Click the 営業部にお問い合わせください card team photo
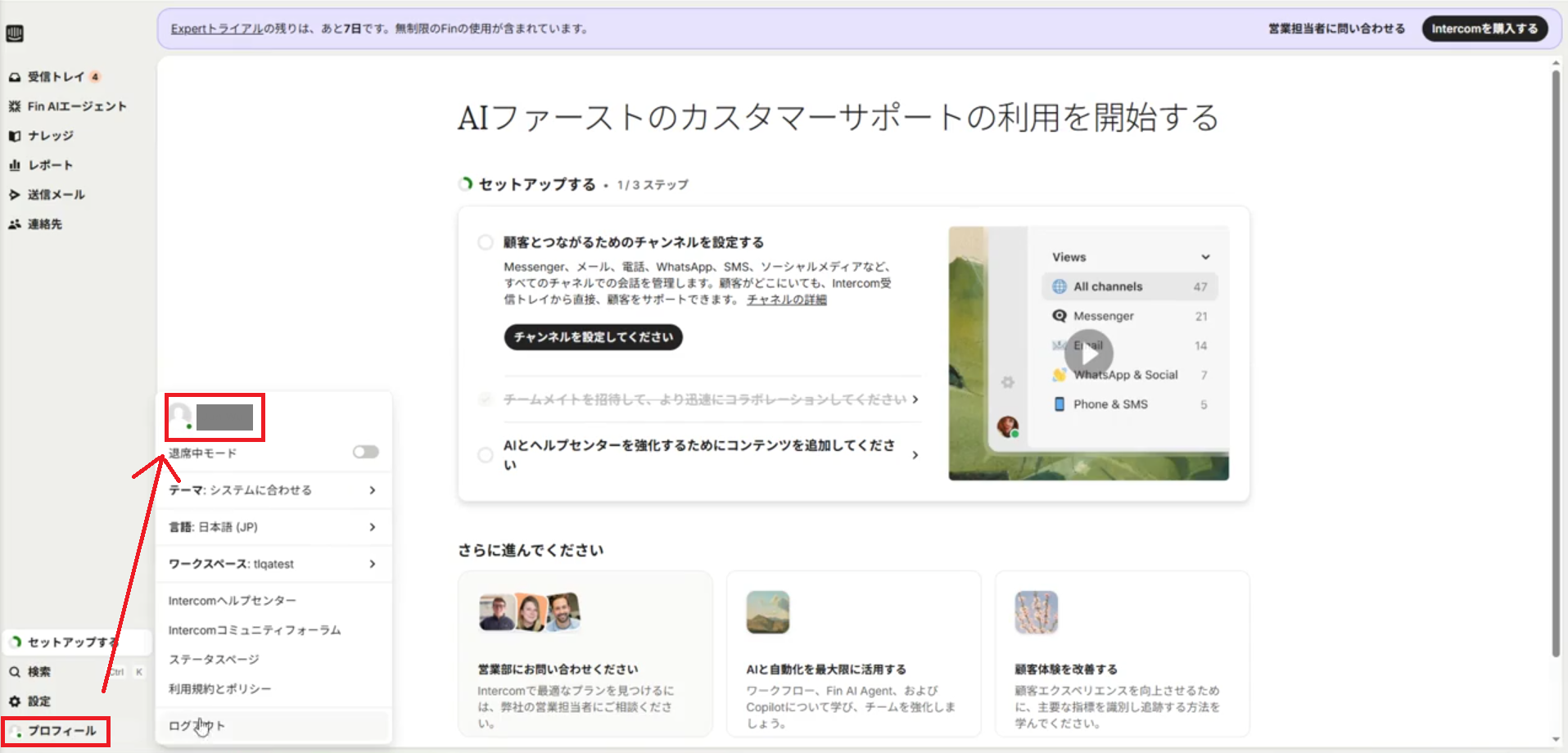This screenshot has width=1568, height=753. 530,612
